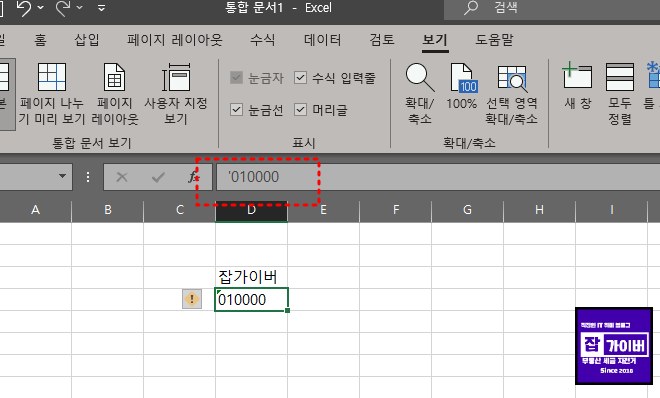Open the Redo history dropdown arrow
Screen dimensions: 660x398
click(80, 8)
